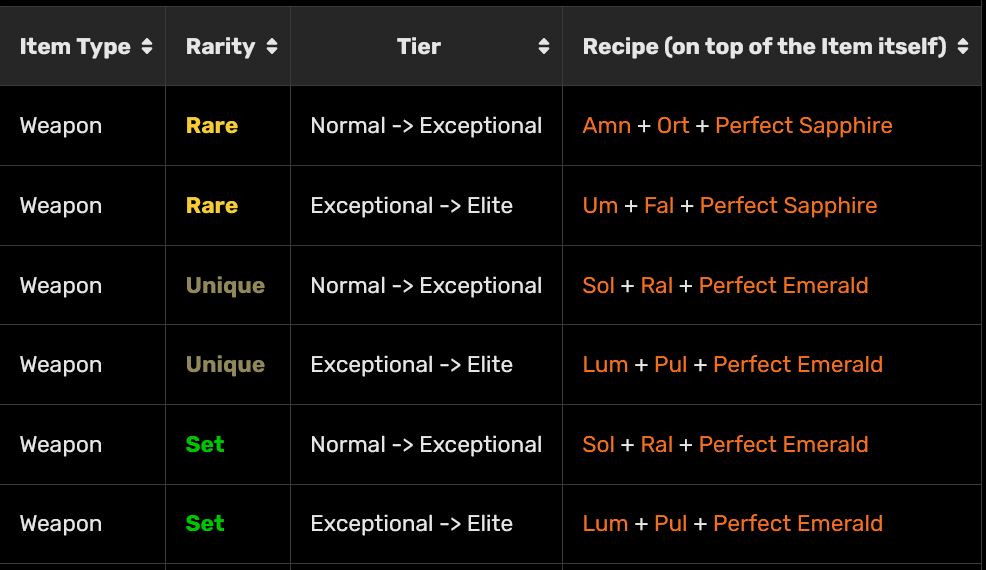Sort by Recipe column using arrow icon
986x570 pixels.
click(x=963, y=47)
